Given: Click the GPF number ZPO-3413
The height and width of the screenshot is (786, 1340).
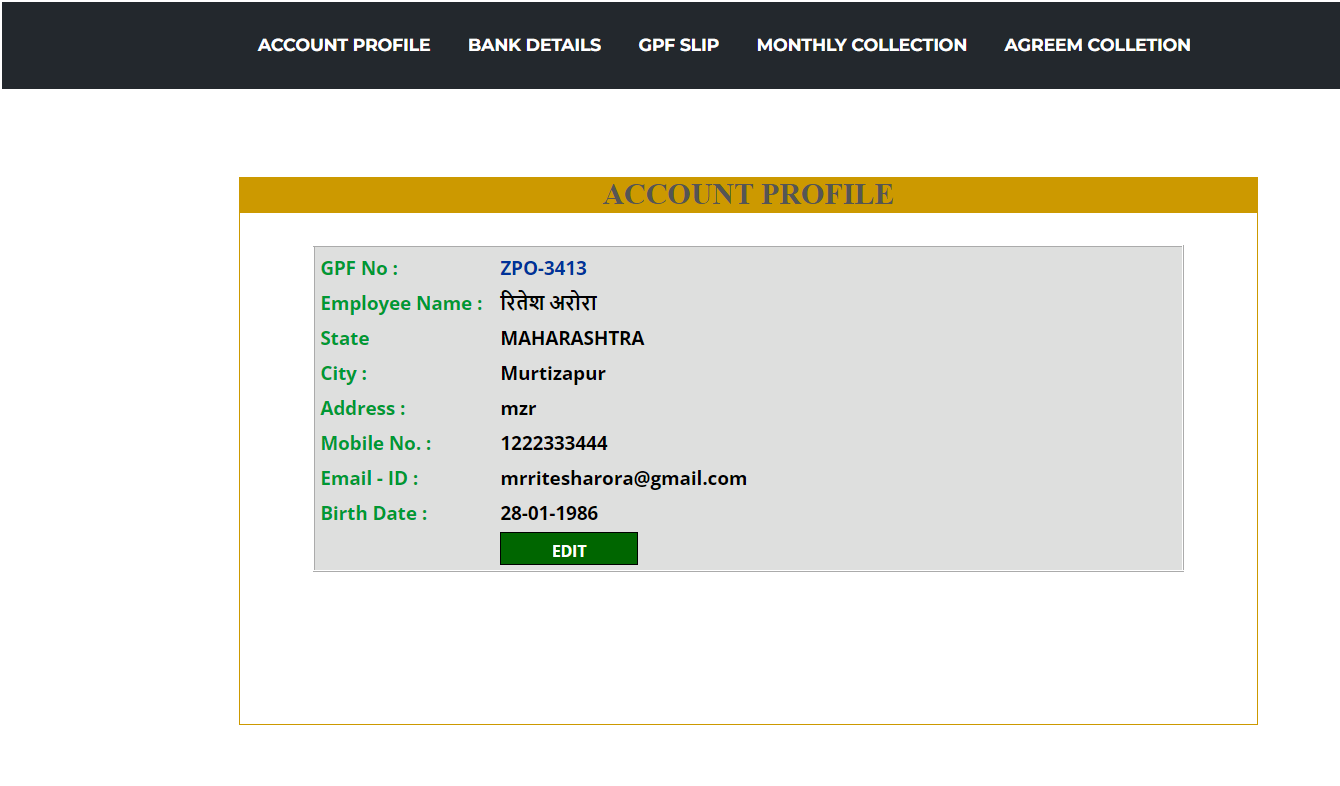Looking at the screenshot, I should [x=543, y=268].
